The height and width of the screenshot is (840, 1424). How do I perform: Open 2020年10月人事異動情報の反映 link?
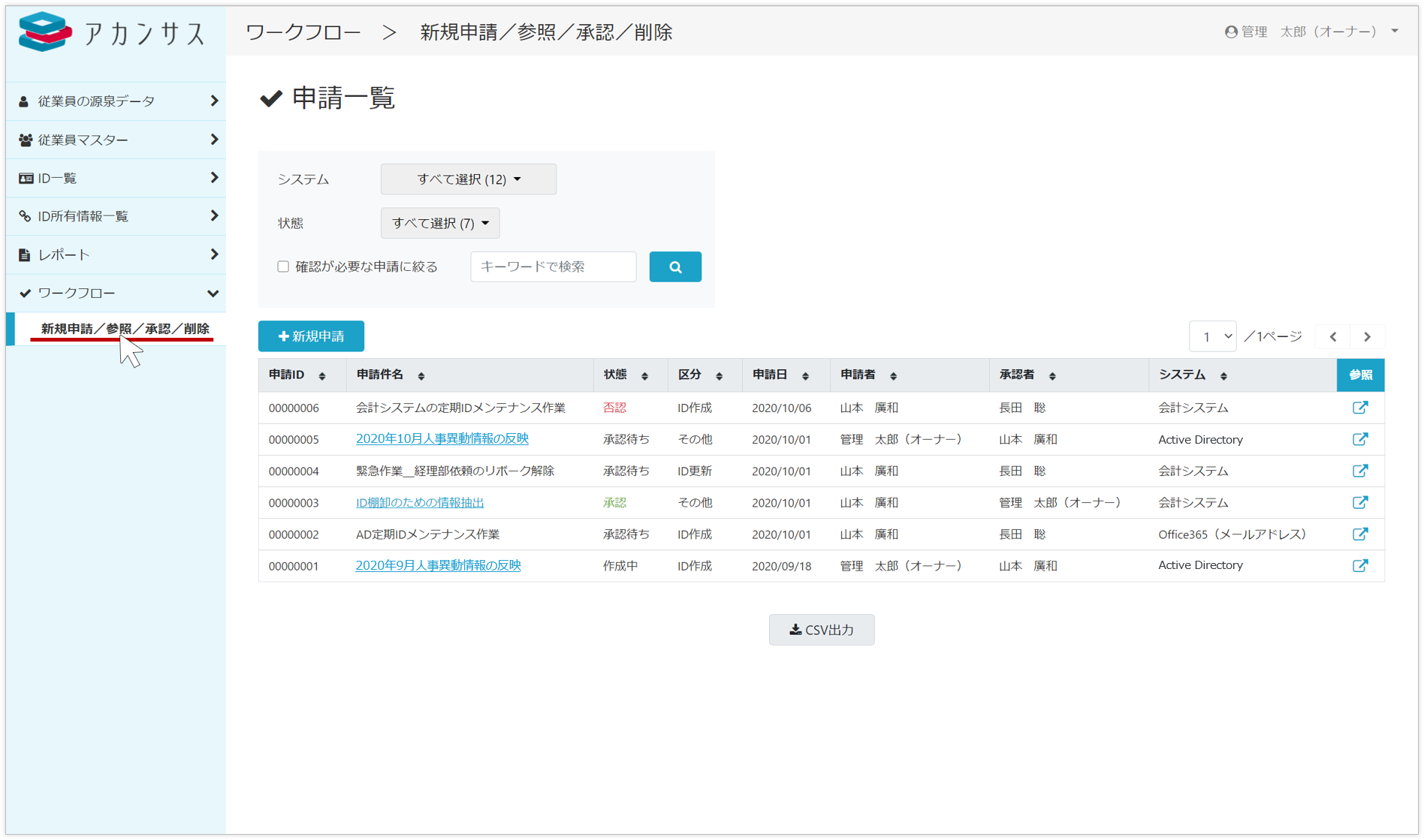pos(442,439)
